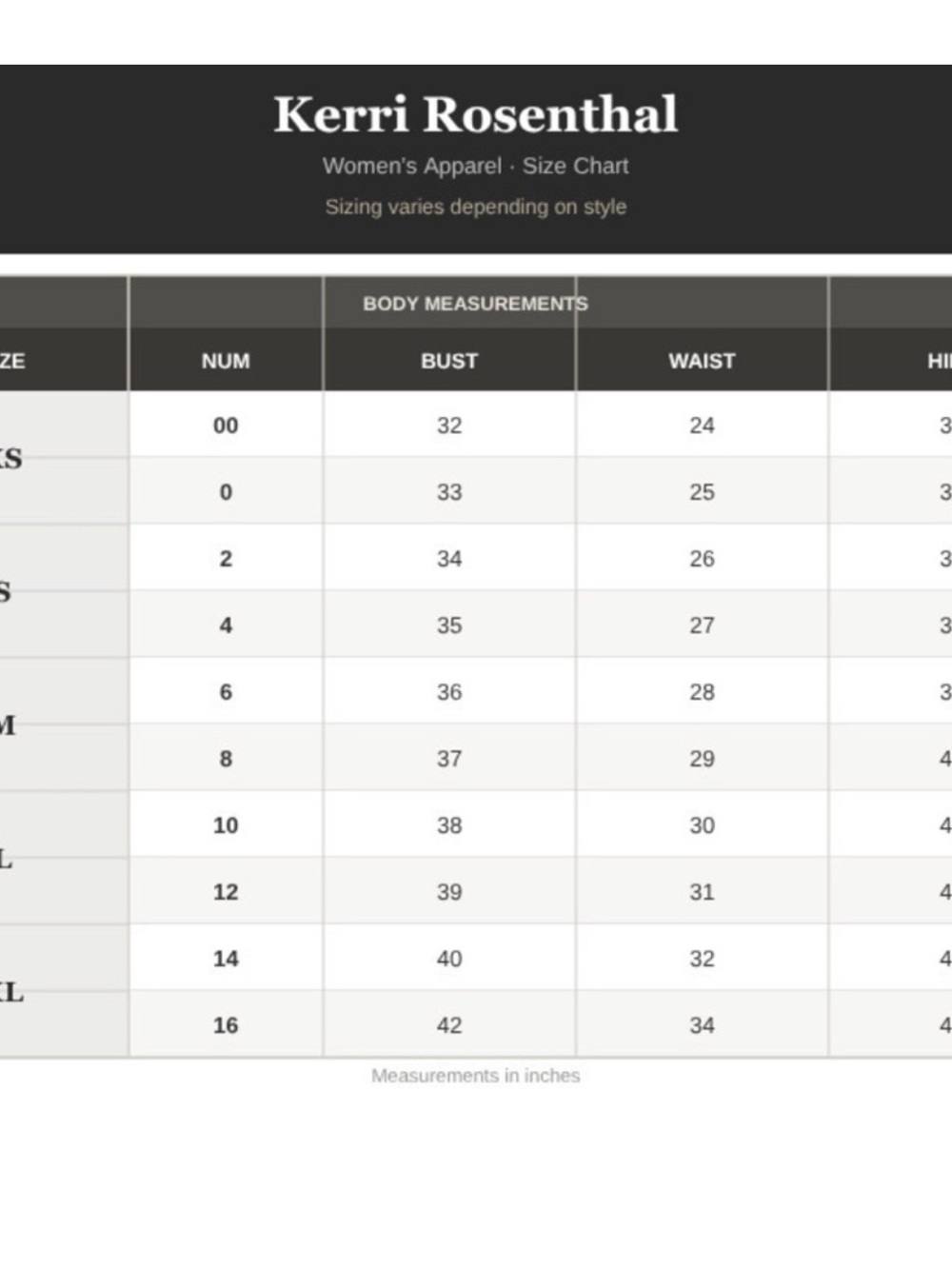Select the NUM column header
Image resolution: width=952 pixels, height=1269 pixels.
tap(226, 361)
